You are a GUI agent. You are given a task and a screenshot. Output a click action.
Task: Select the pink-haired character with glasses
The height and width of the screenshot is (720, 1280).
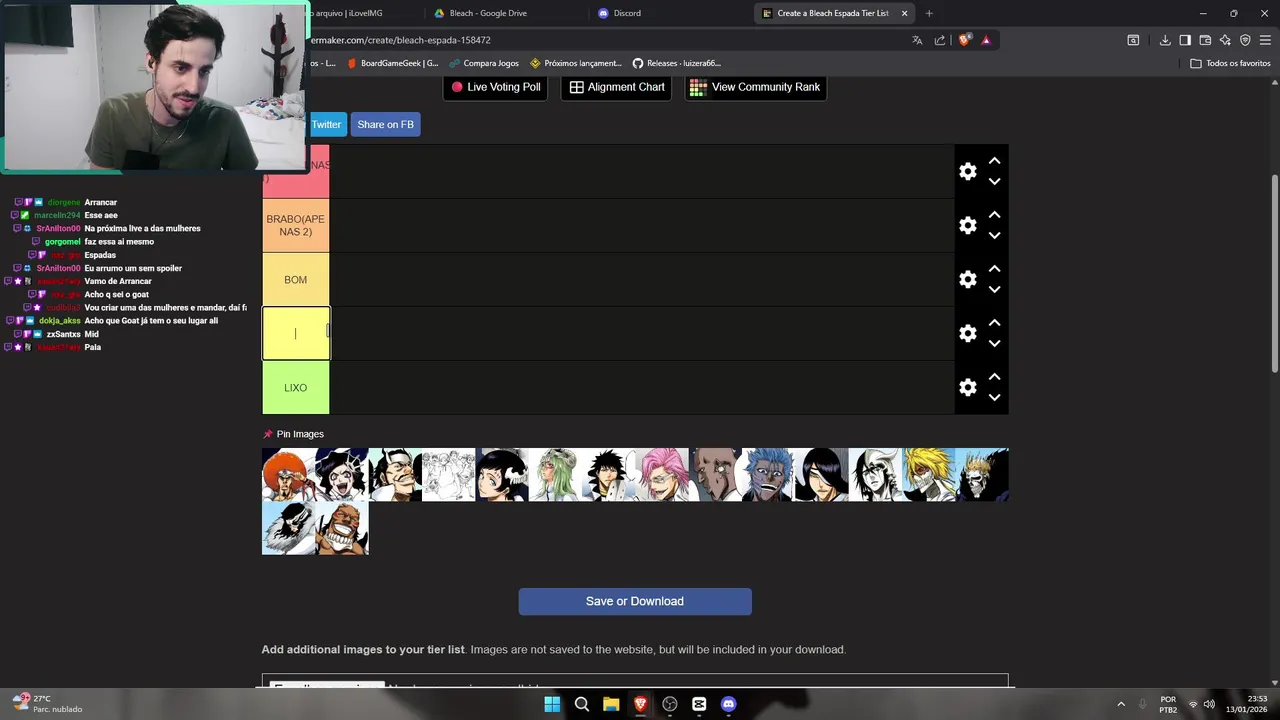point(661,475)
